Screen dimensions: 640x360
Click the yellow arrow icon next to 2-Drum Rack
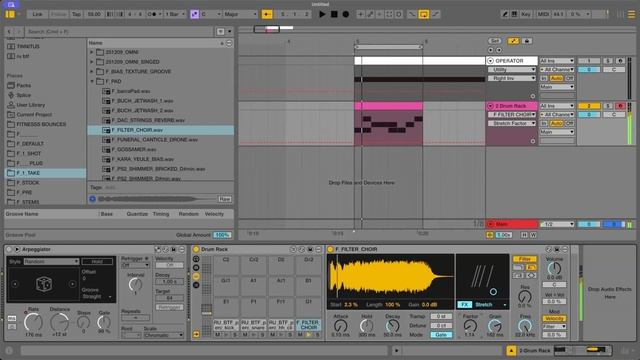(511, 350)
